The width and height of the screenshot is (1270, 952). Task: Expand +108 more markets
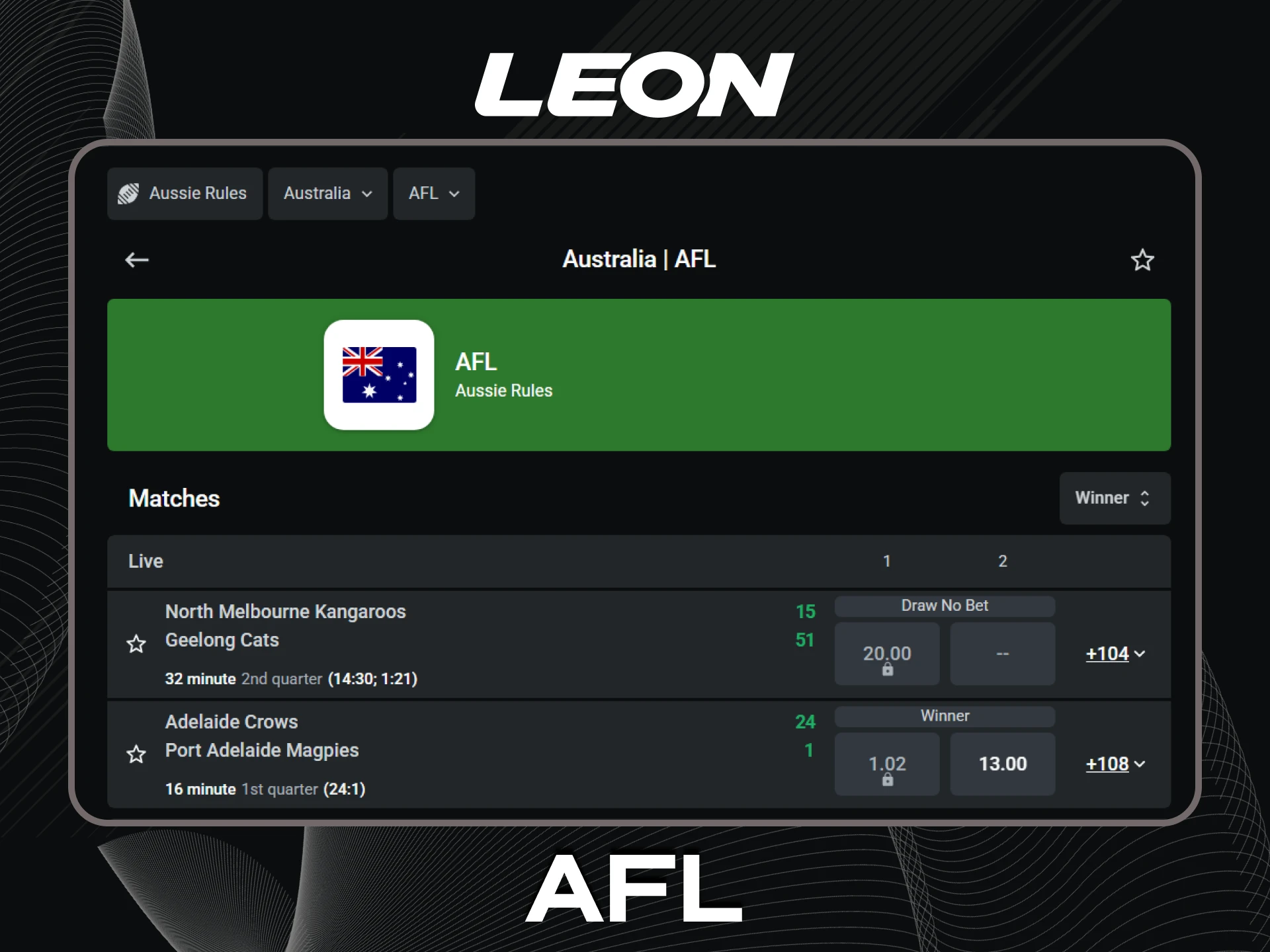point(1115,764)
